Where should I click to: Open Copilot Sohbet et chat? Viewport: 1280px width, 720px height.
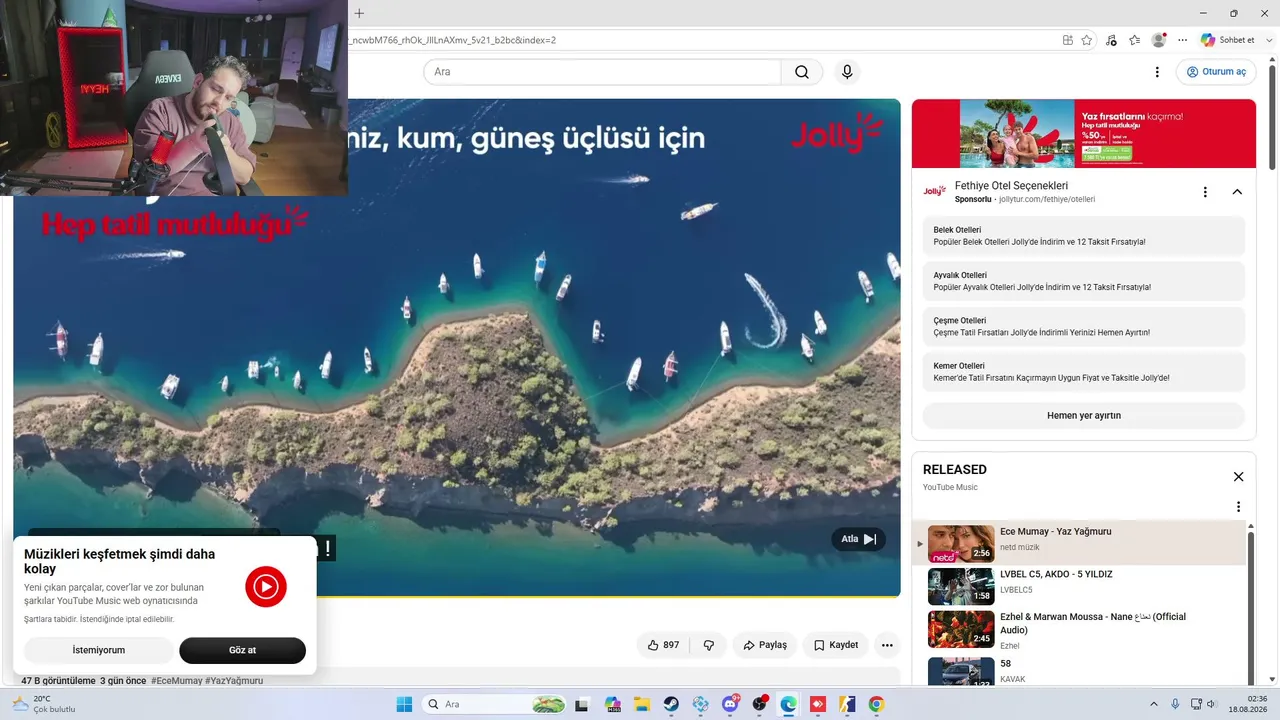[1227, 40]
